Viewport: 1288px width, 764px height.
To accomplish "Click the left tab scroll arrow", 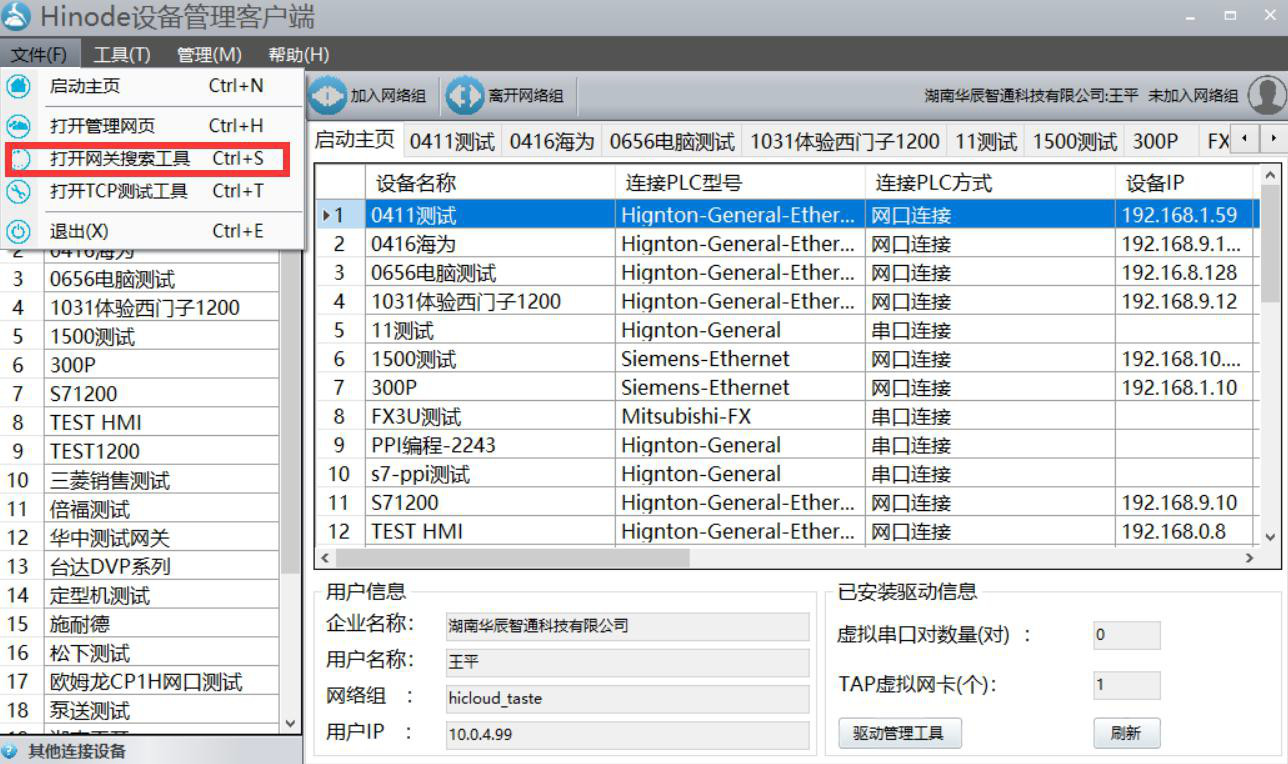I will [x=1242, y=140].
